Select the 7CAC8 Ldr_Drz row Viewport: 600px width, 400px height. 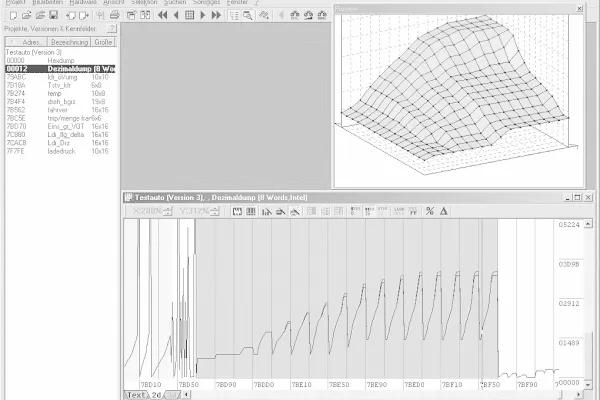coord(60,143)
